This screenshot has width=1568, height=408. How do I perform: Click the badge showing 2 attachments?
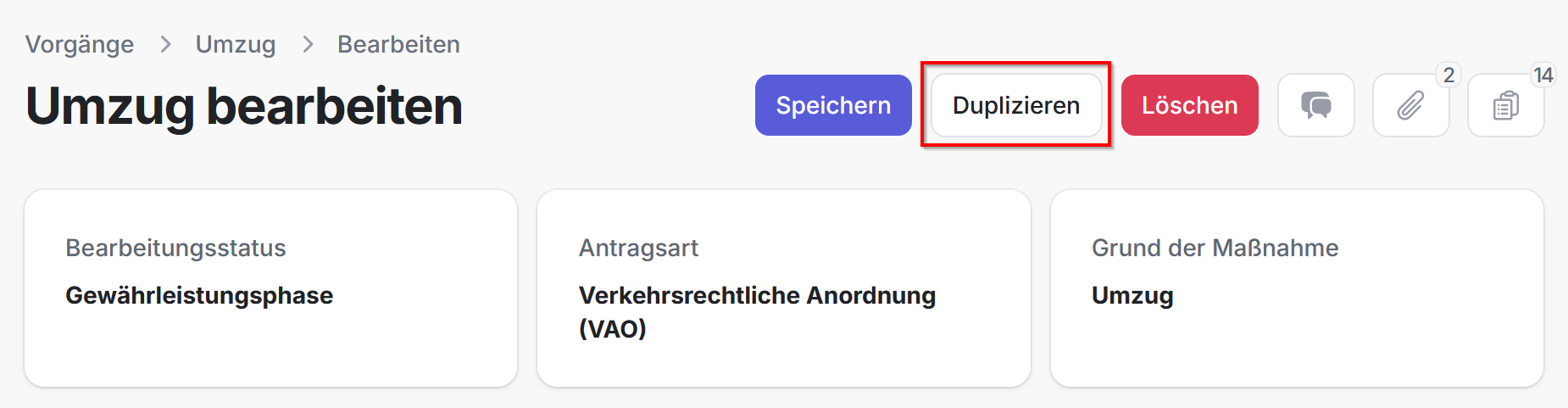click(1448, 75)
